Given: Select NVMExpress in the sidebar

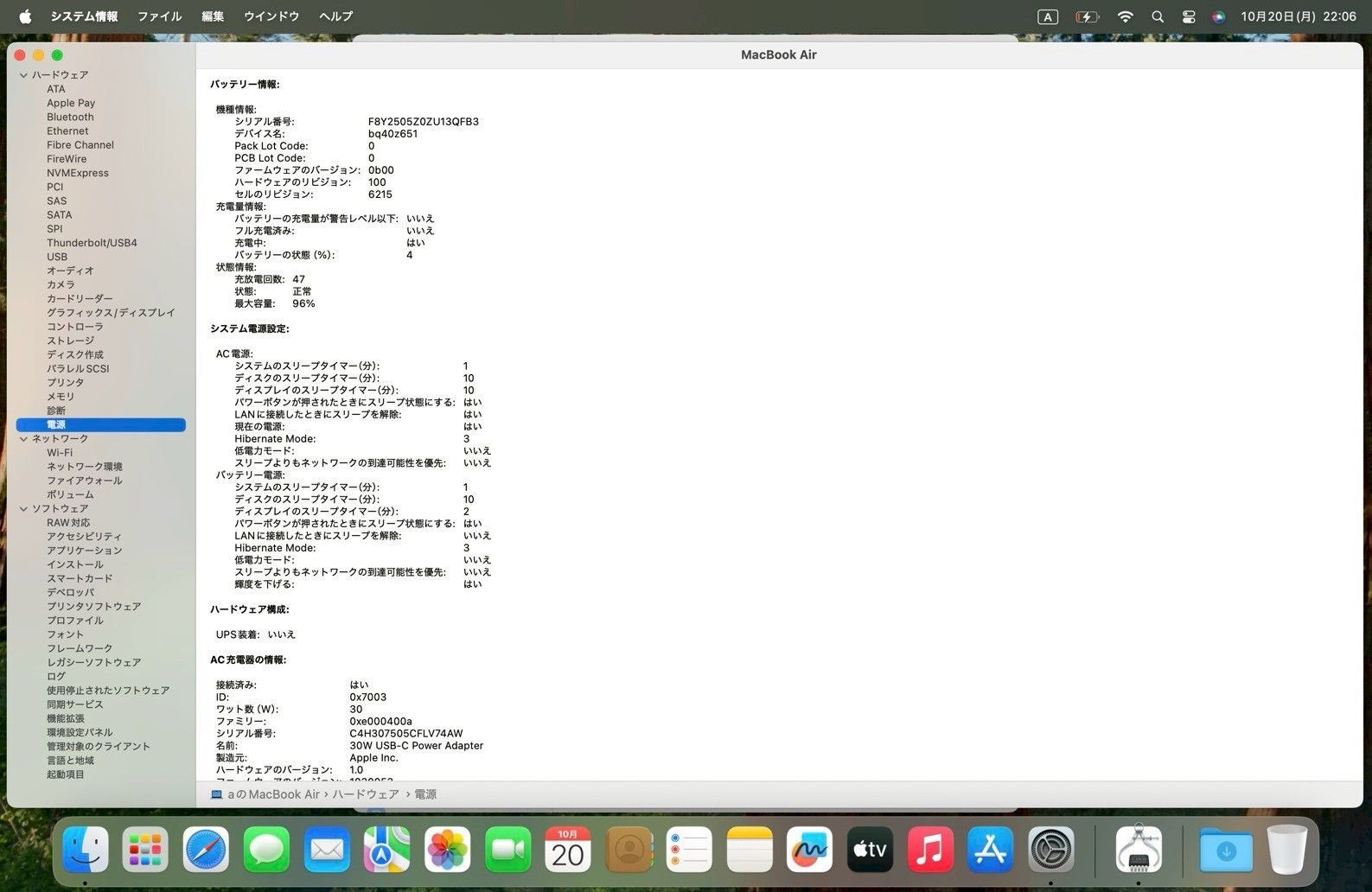Looking at the screenshot, I should [78, 173].
